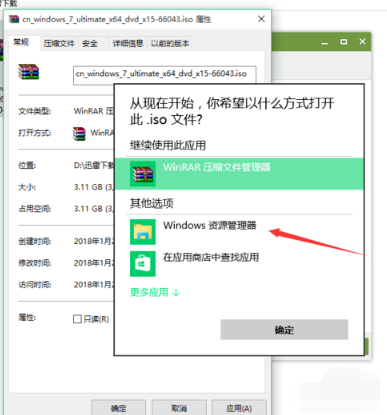Close the green background window
This screenshot has width=387, height=415.
(362, 42)
